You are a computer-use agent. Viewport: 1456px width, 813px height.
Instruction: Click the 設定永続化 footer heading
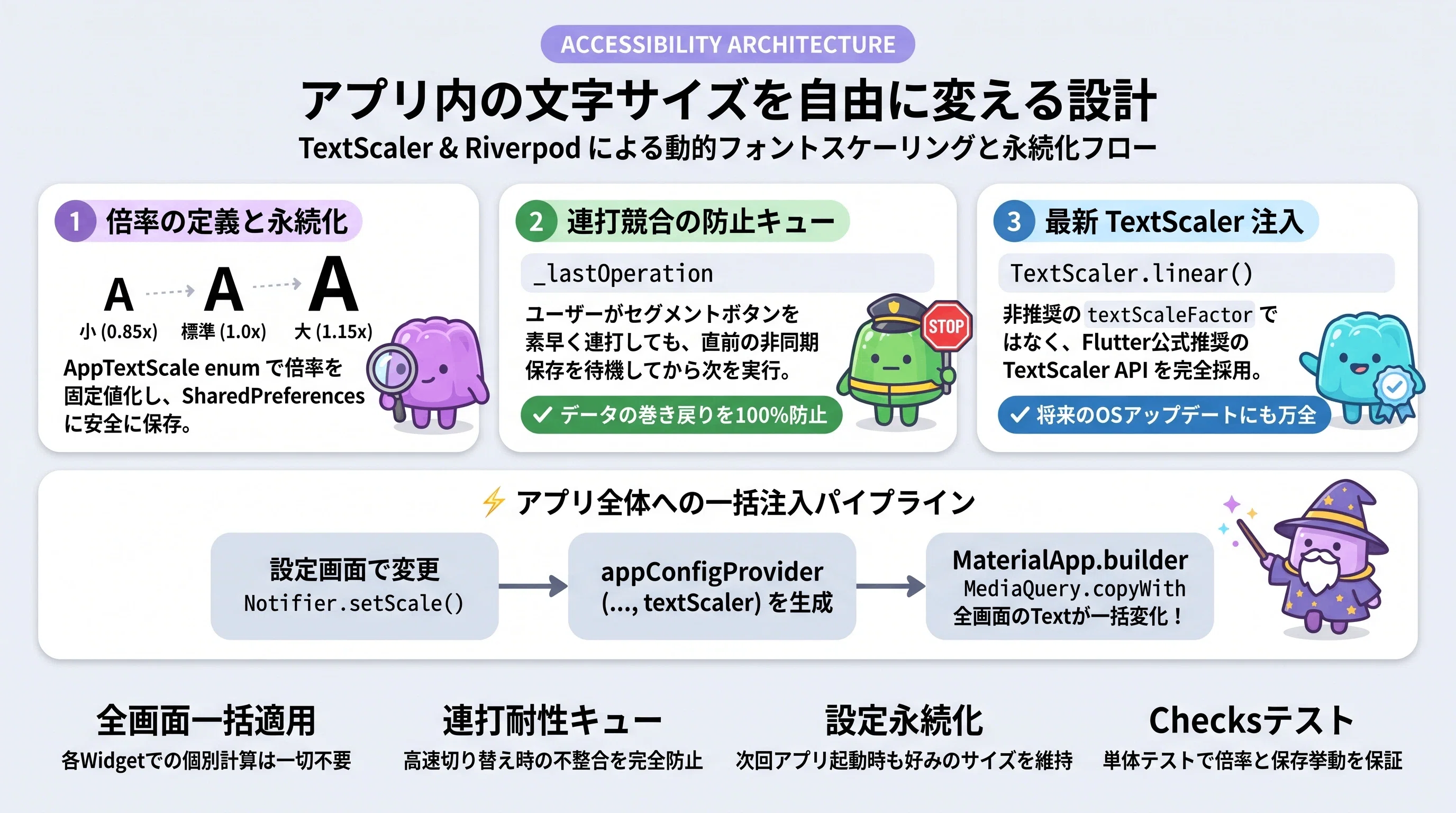click(x=904, y=721)
